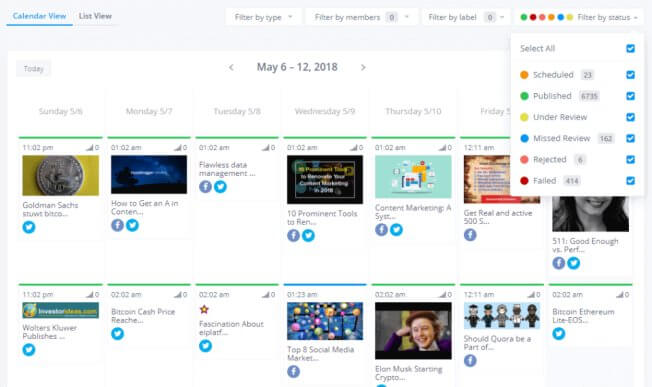This screenshot has height=387, width=652.
Task: Switch to List View tab
Action: (x=95, y=16)
